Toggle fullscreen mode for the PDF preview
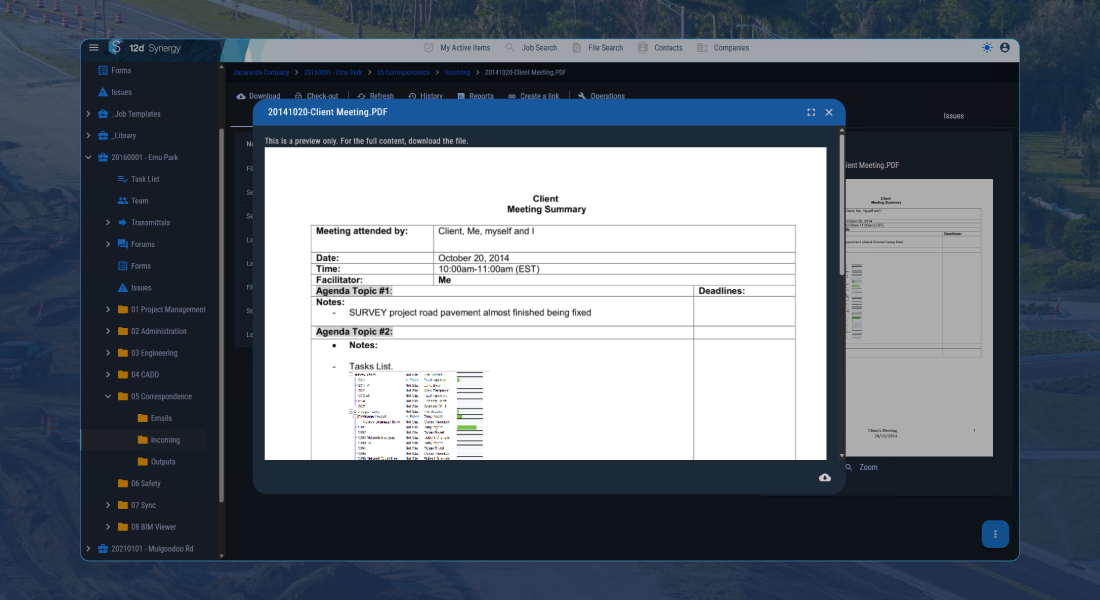Screen dimensions: 1100x600 (810, 112)
